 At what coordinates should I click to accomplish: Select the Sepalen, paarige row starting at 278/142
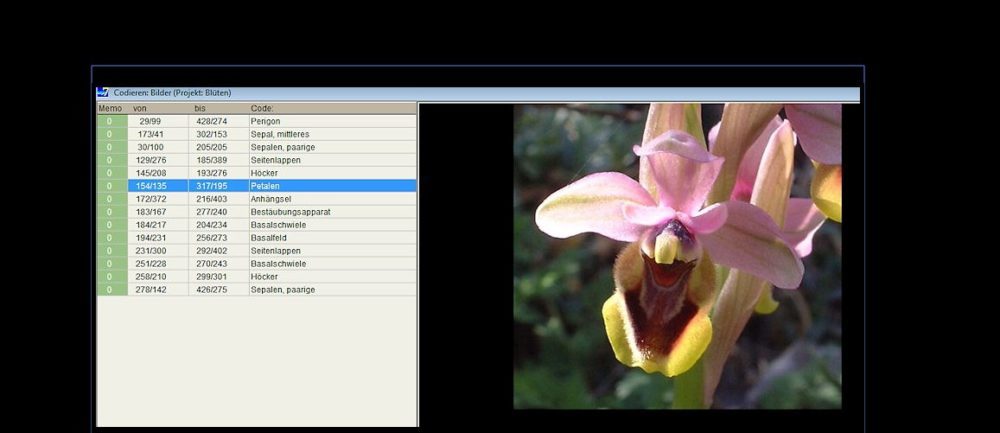(282, 290)
